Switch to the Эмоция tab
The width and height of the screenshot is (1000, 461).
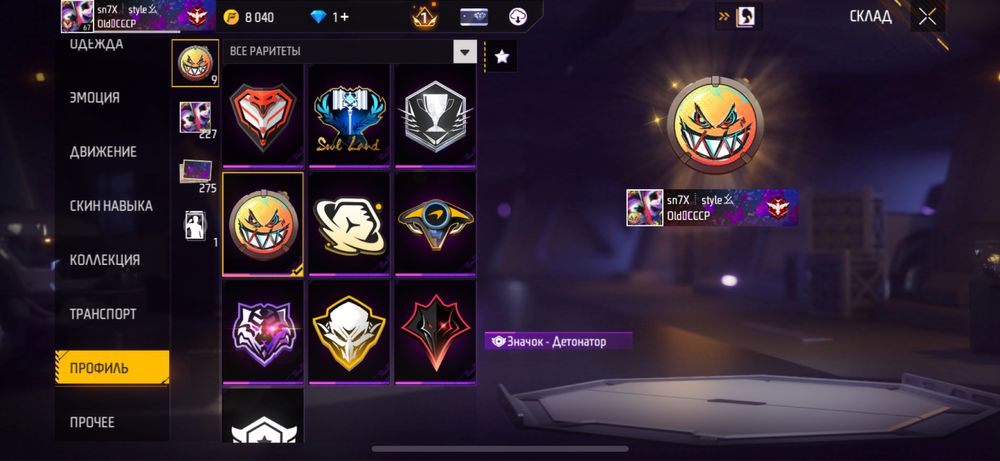[94, 98]
